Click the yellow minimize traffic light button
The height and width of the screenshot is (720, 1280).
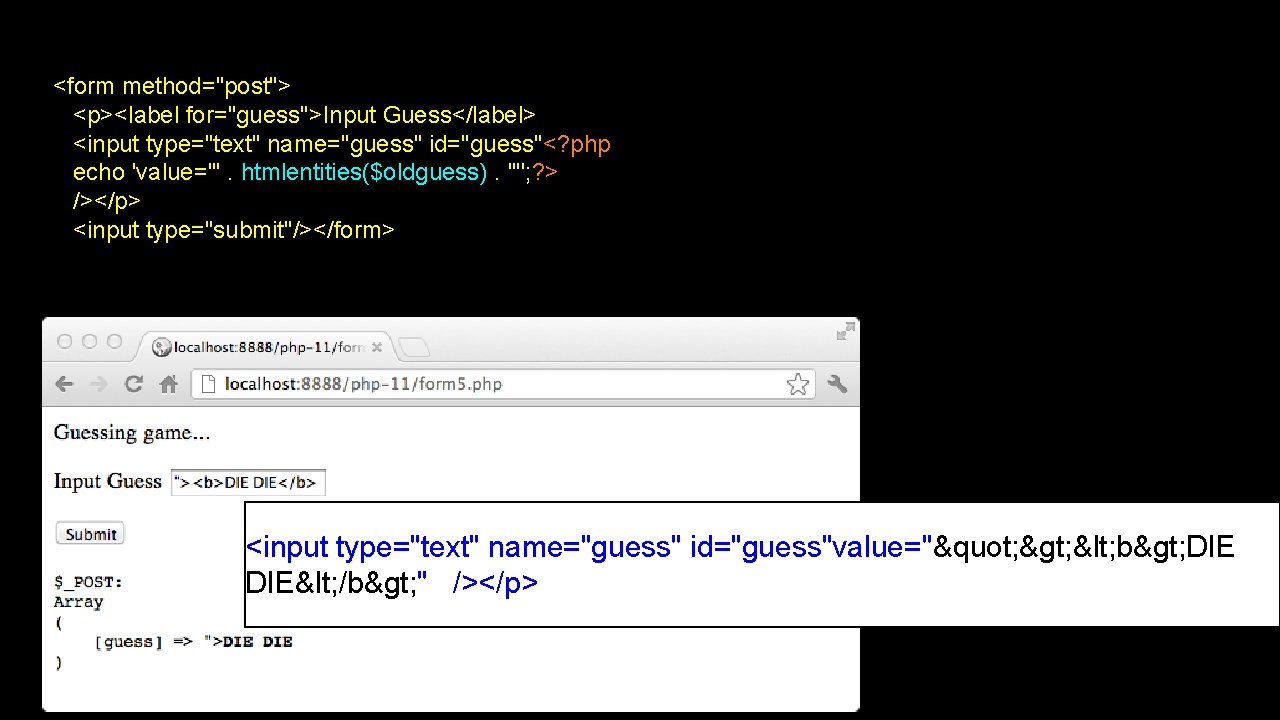click(x=89, y=340)
